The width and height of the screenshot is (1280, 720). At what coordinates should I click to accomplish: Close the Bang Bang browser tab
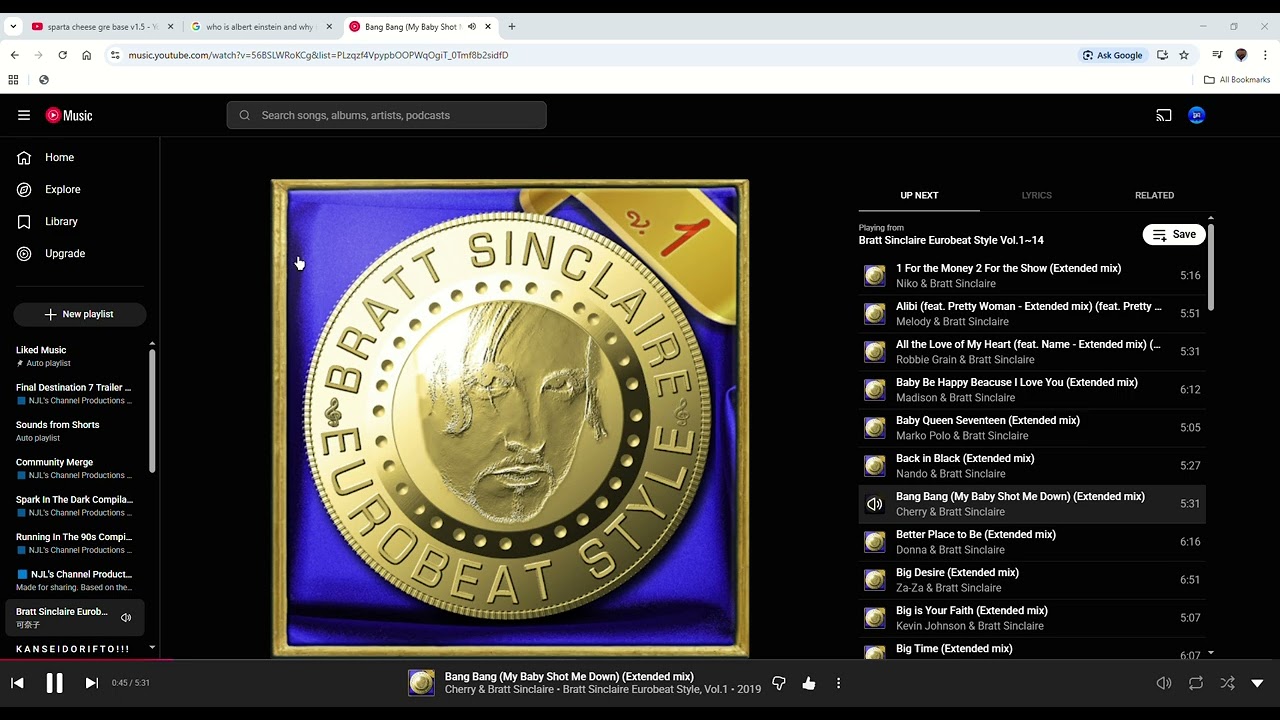coord(488,27)
